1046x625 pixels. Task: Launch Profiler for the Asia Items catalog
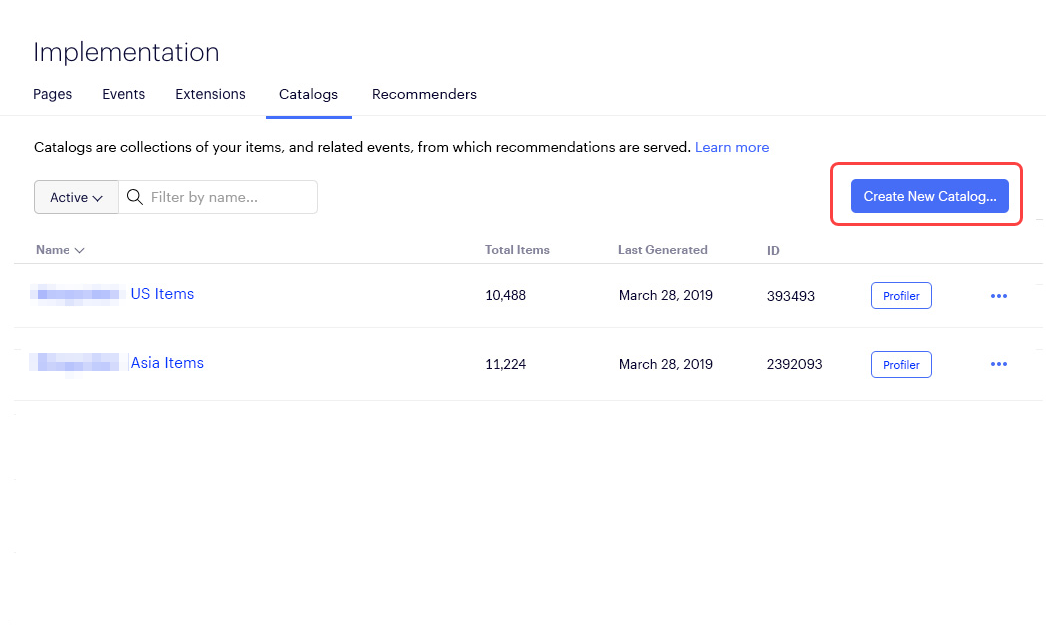pos(901,365)
